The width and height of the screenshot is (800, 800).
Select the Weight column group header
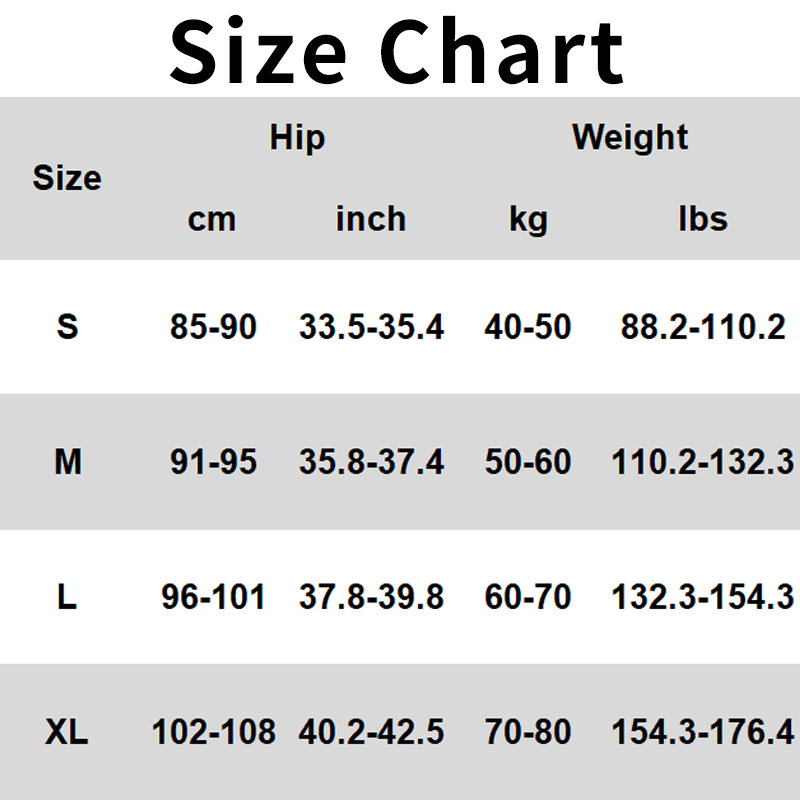pyautogui.click(x=630, y=137)
